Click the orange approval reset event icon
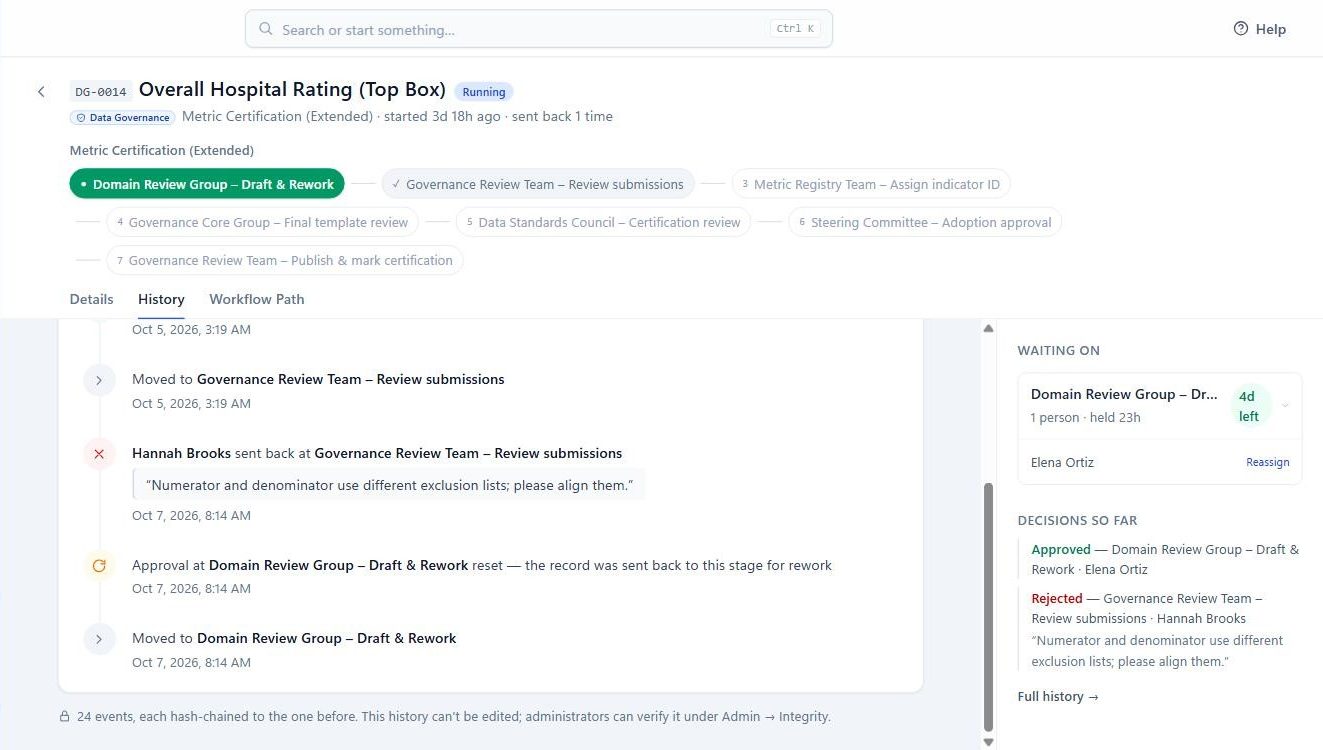Screen dimensions: 1323x750 click(x=99, y=566)
